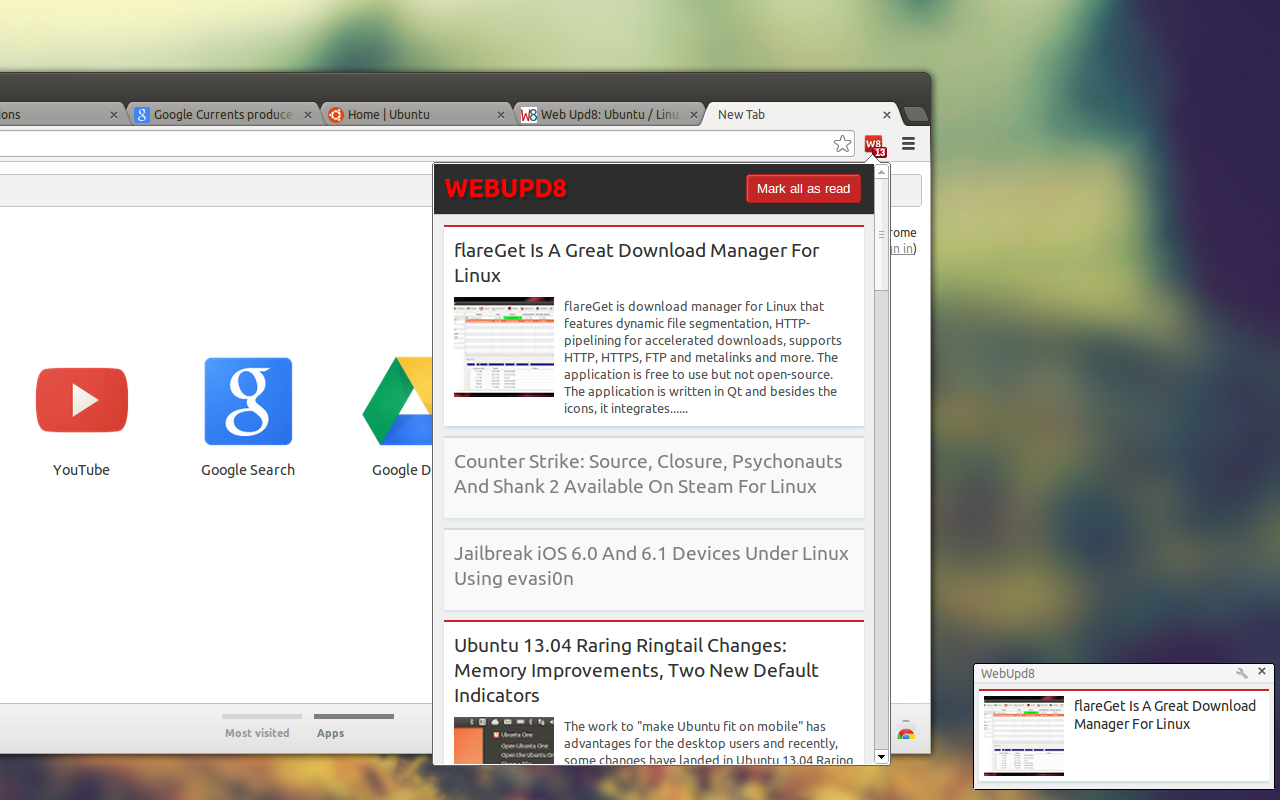This screenshot has height=800, width=1280.
Task: Open the flareGet download manager article
Action: point(636,263)
